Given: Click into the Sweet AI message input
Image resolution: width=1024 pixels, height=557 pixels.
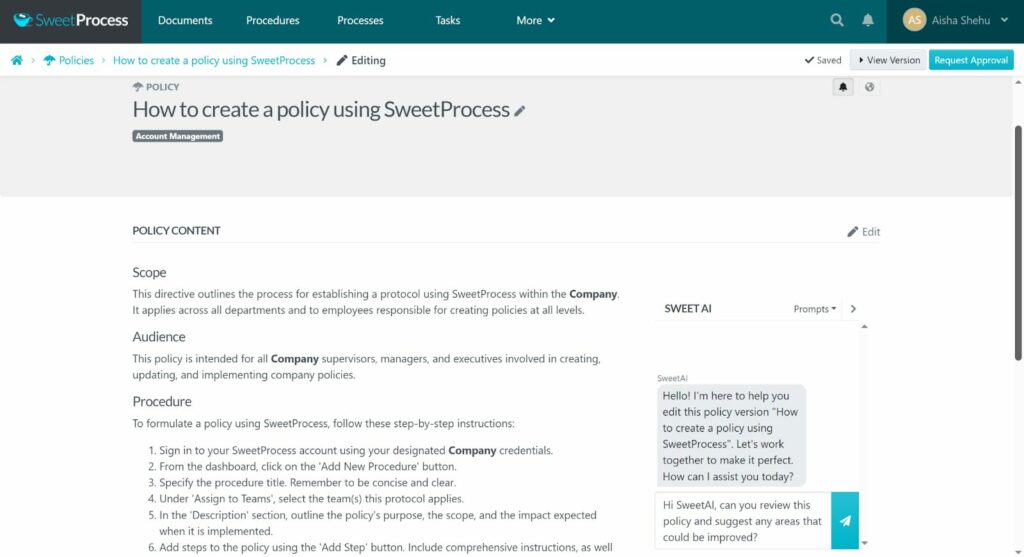Looking at the screenshot, I should click(x=743, y=520).
